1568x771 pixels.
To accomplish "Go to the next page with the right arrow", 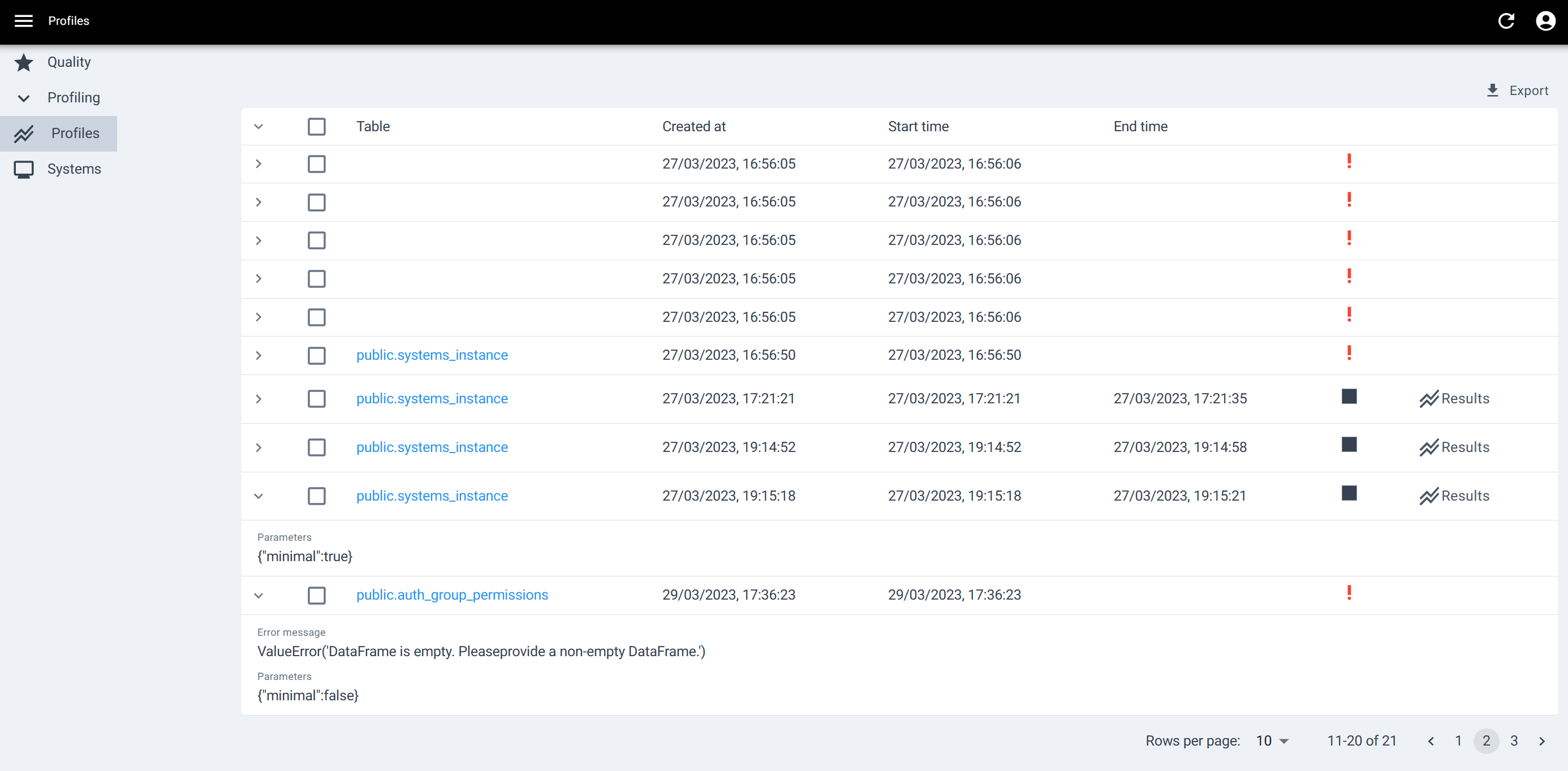I will tap(1542, 741).
